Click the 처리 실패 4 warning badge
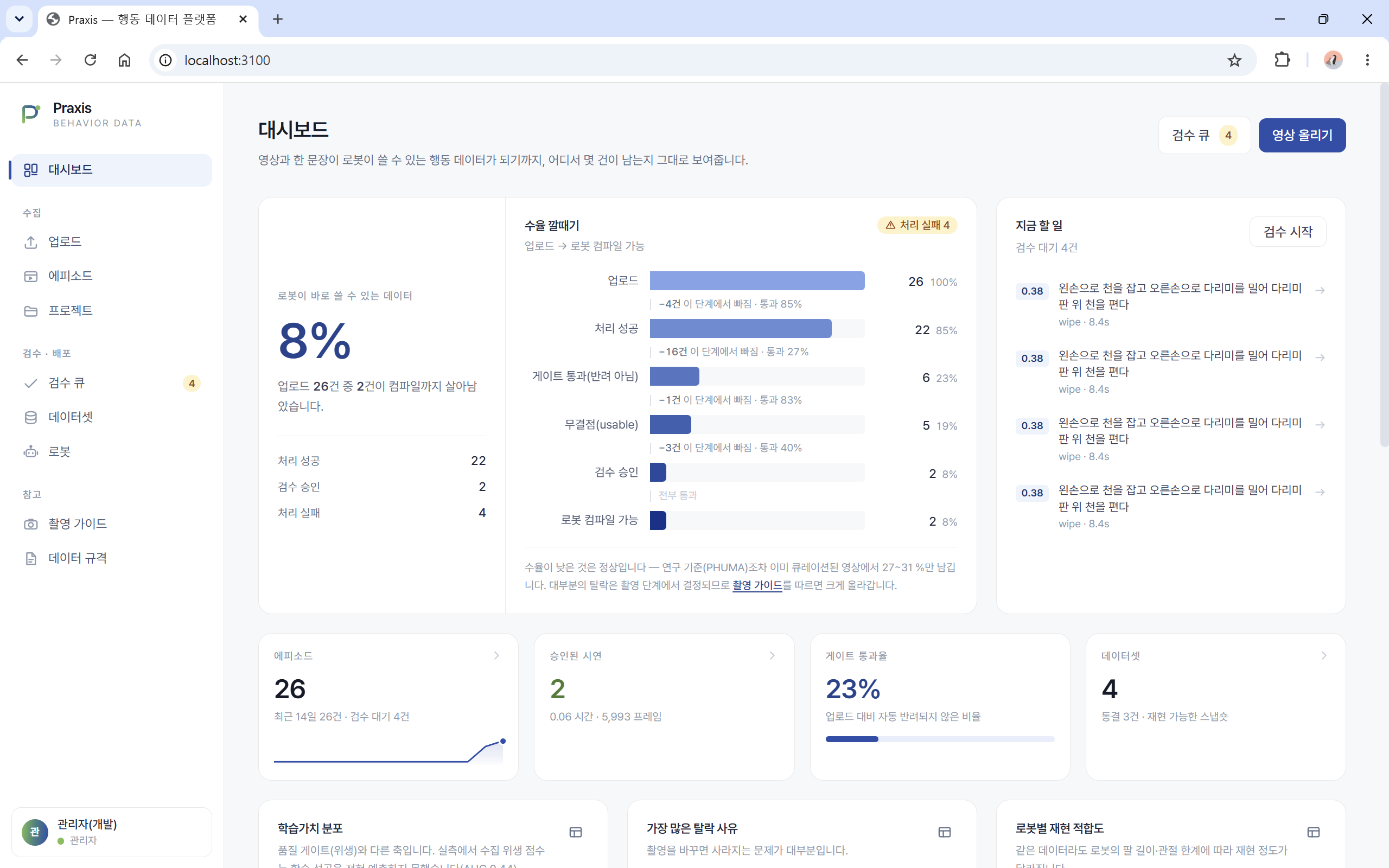The width and height of the screenshot is (1389, 868). coord(917,225)
